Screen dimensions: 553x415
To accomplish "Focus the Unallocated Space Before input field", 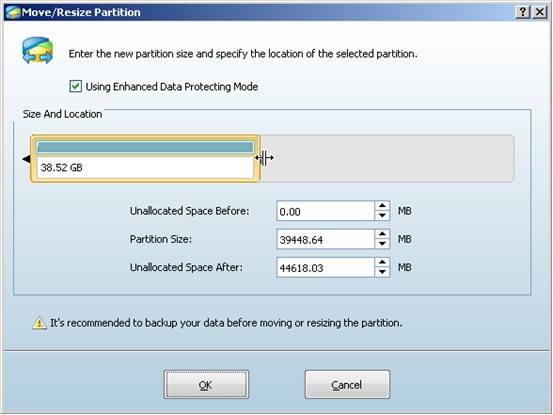I will 325,211.
